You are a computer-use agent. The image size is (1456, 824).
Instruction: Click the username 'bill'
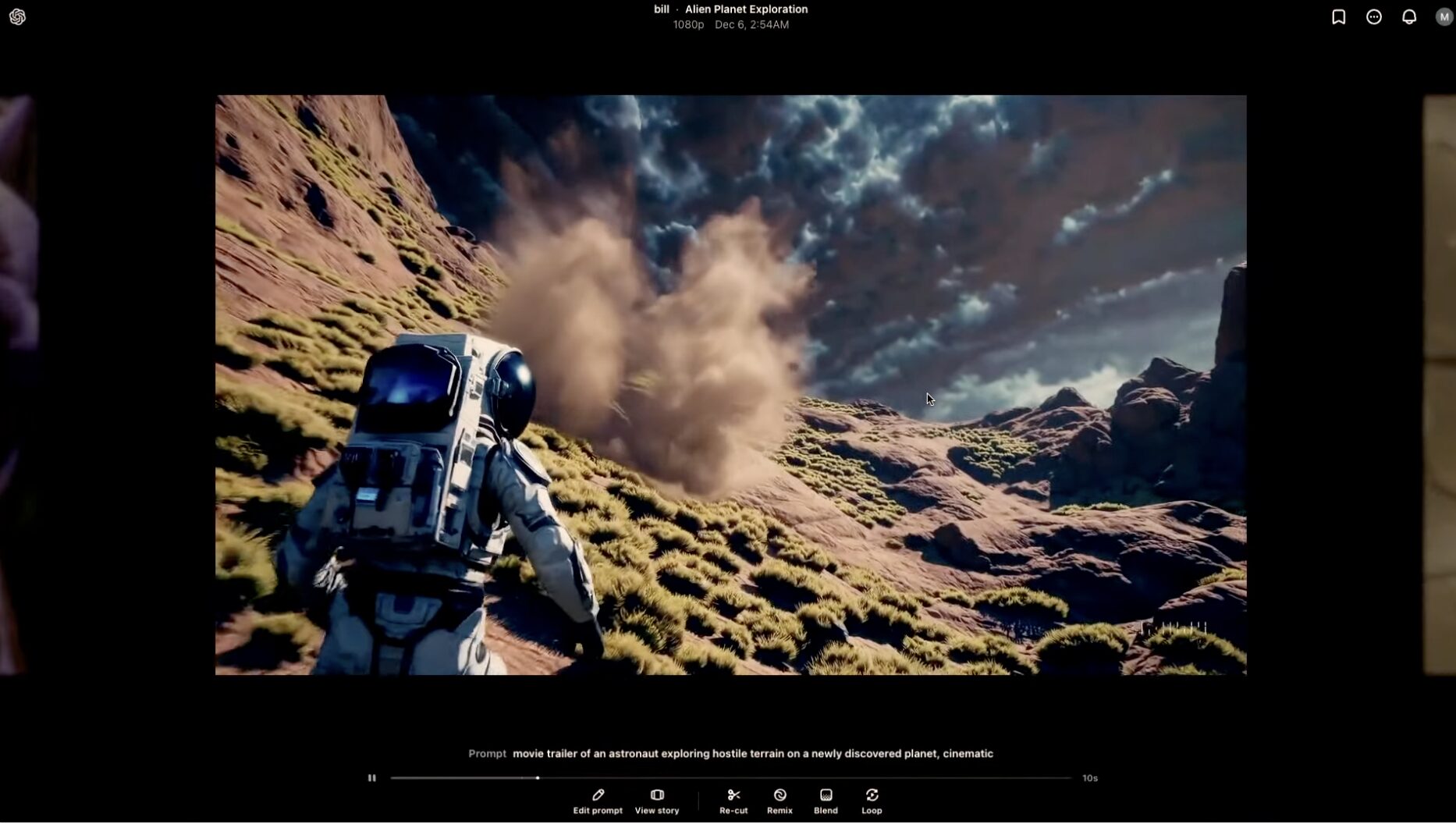tap(661, 9)
